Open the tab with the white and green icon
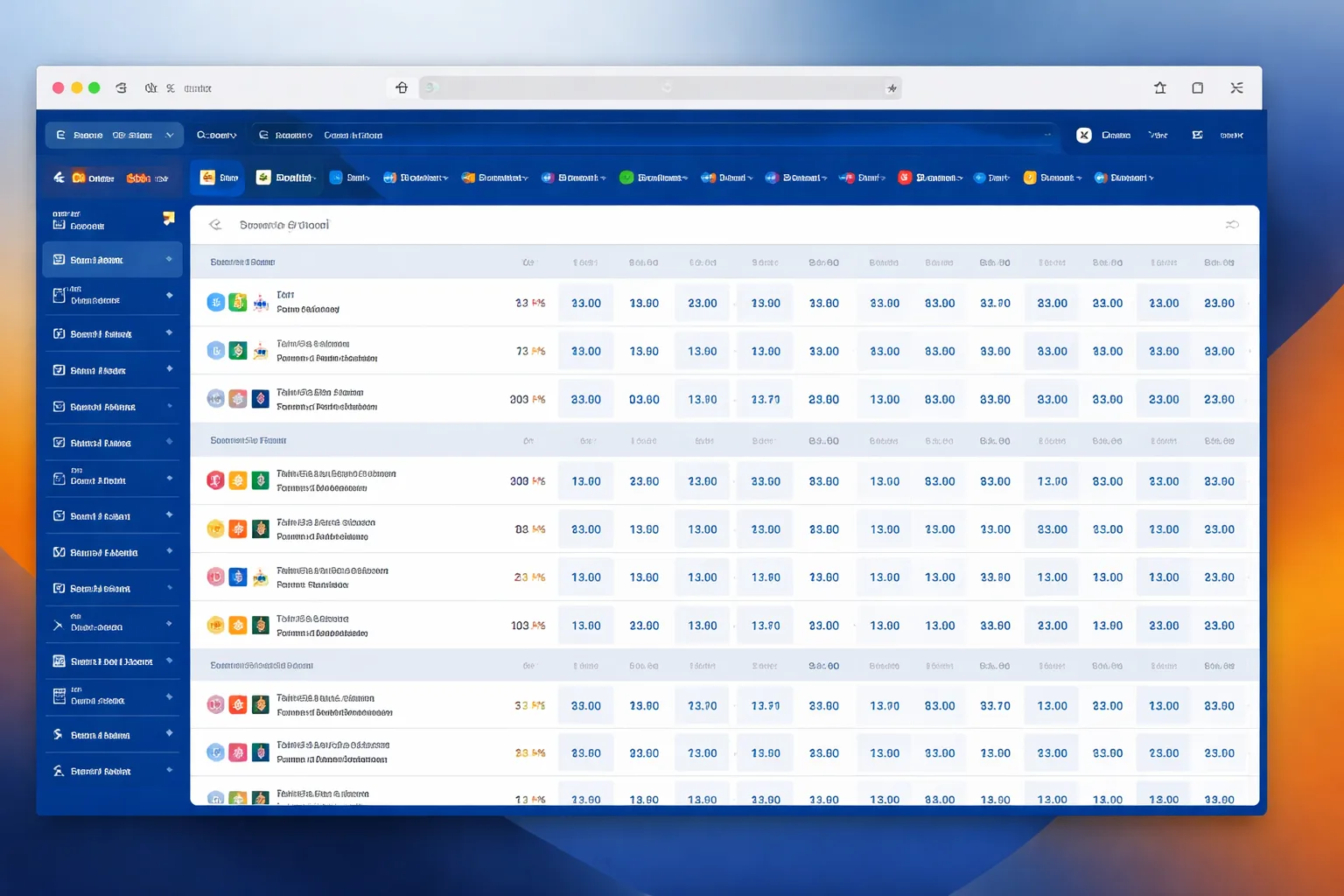The width and height of the screenshot is (1344, 896). coord(285,178)
